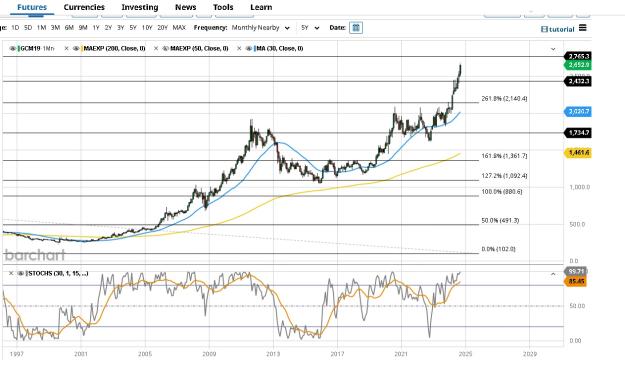Viewport: 625px width, 373px height.
Task: Open the Date calendar picker icon
Action: [x=356, y=28]
